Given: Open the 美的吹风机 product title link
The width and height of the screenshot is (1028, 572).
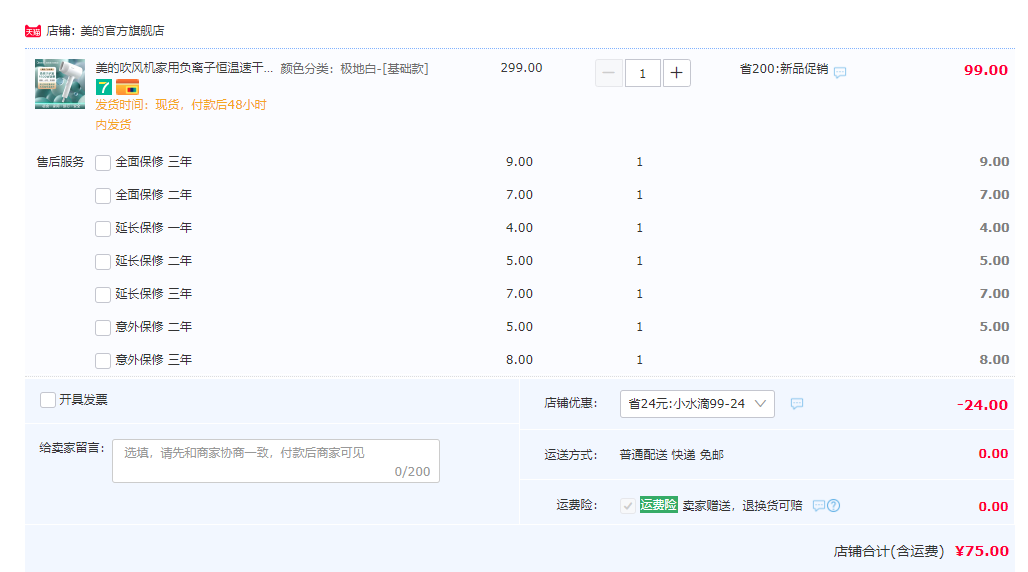Looking at the screenshot, I should (184, 68).
